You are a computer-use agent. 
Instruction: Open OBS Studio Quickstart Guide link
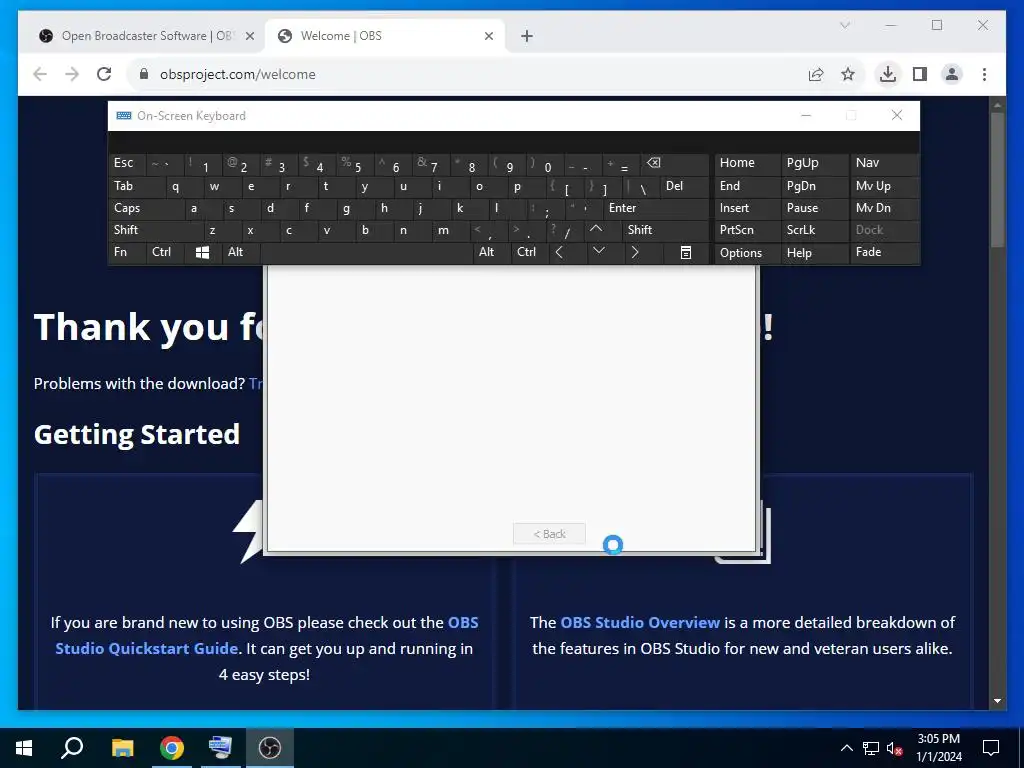(x=146, y=648)
